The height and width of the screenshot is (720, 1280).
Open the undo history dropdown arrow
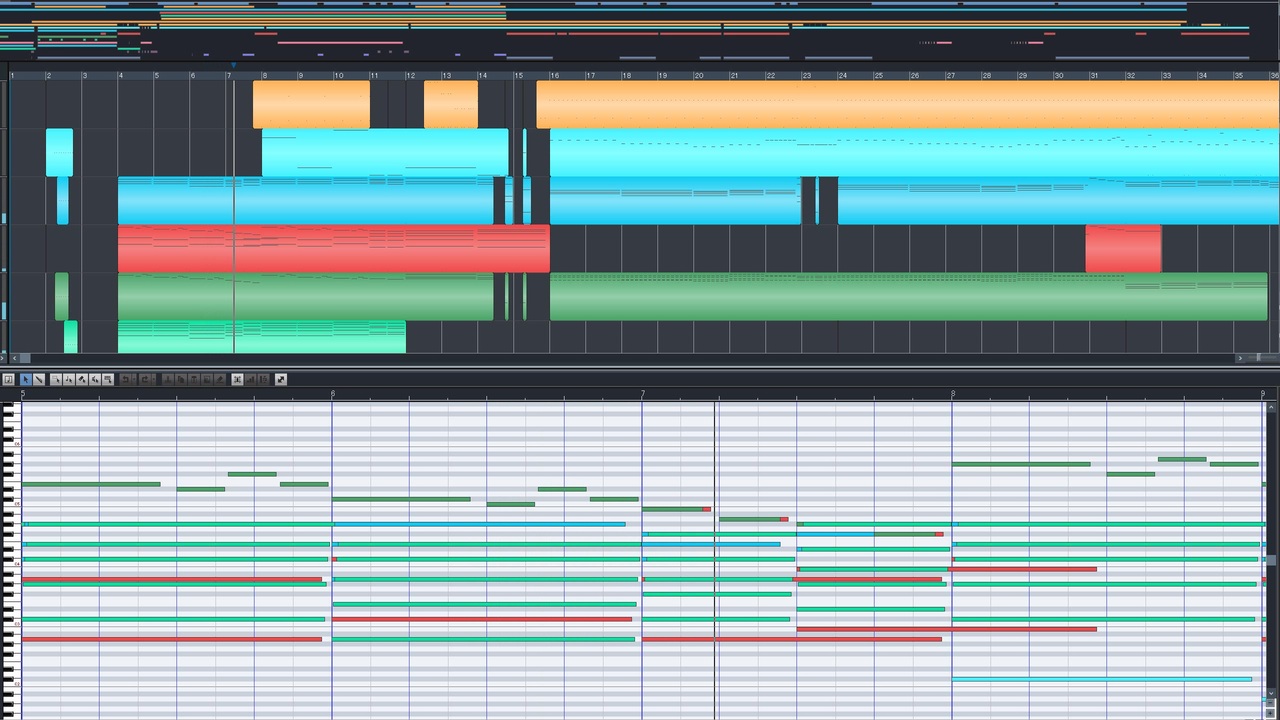coord(134,380)
